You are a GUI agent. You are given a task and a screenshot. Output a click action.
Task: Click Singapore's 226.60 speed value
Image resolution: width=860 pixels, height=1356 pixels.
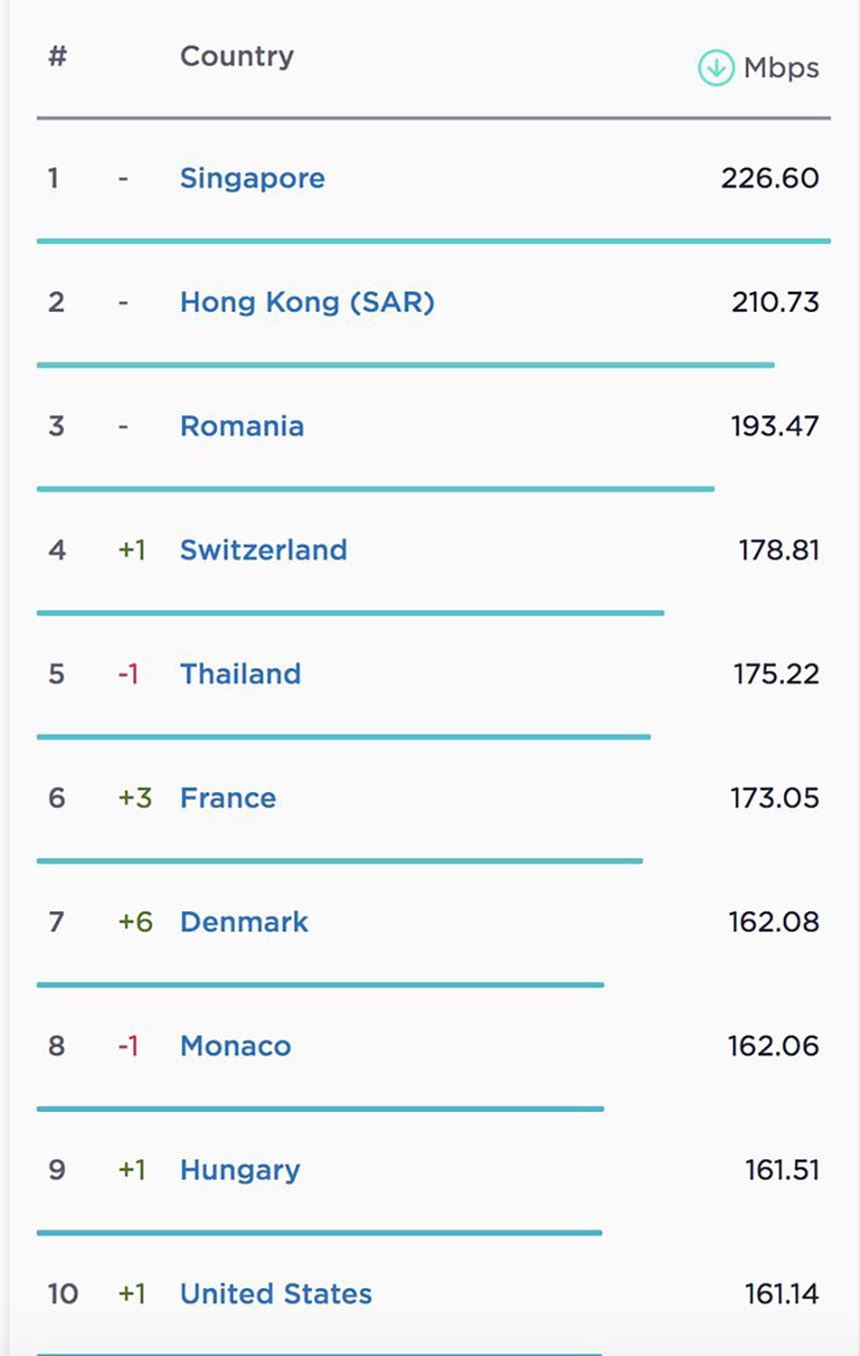(770, 179)
